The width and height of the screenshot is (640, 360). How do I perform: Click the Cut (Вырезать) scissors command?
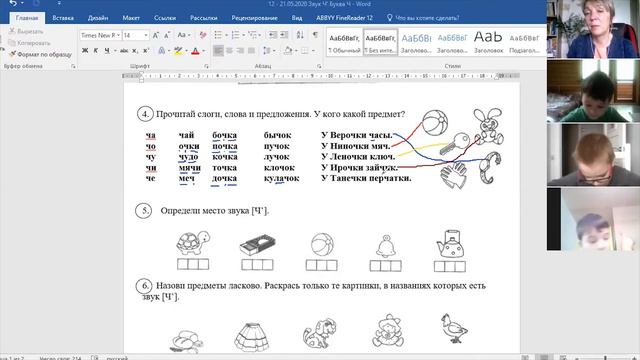(x=26, y=31)
